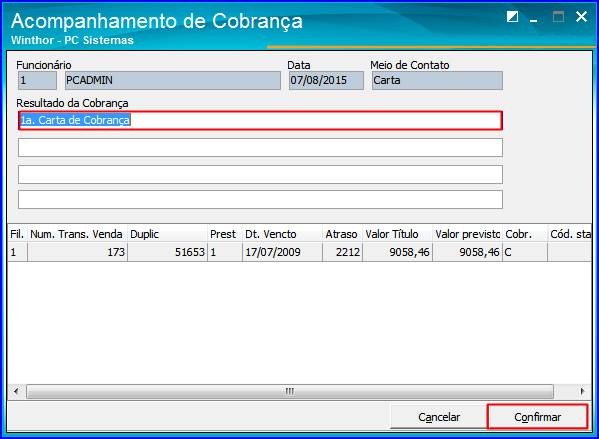Select Valor previsto cell 9058,46
The width and height of the screenshot is (599, 439).
[x=468, y=252]
